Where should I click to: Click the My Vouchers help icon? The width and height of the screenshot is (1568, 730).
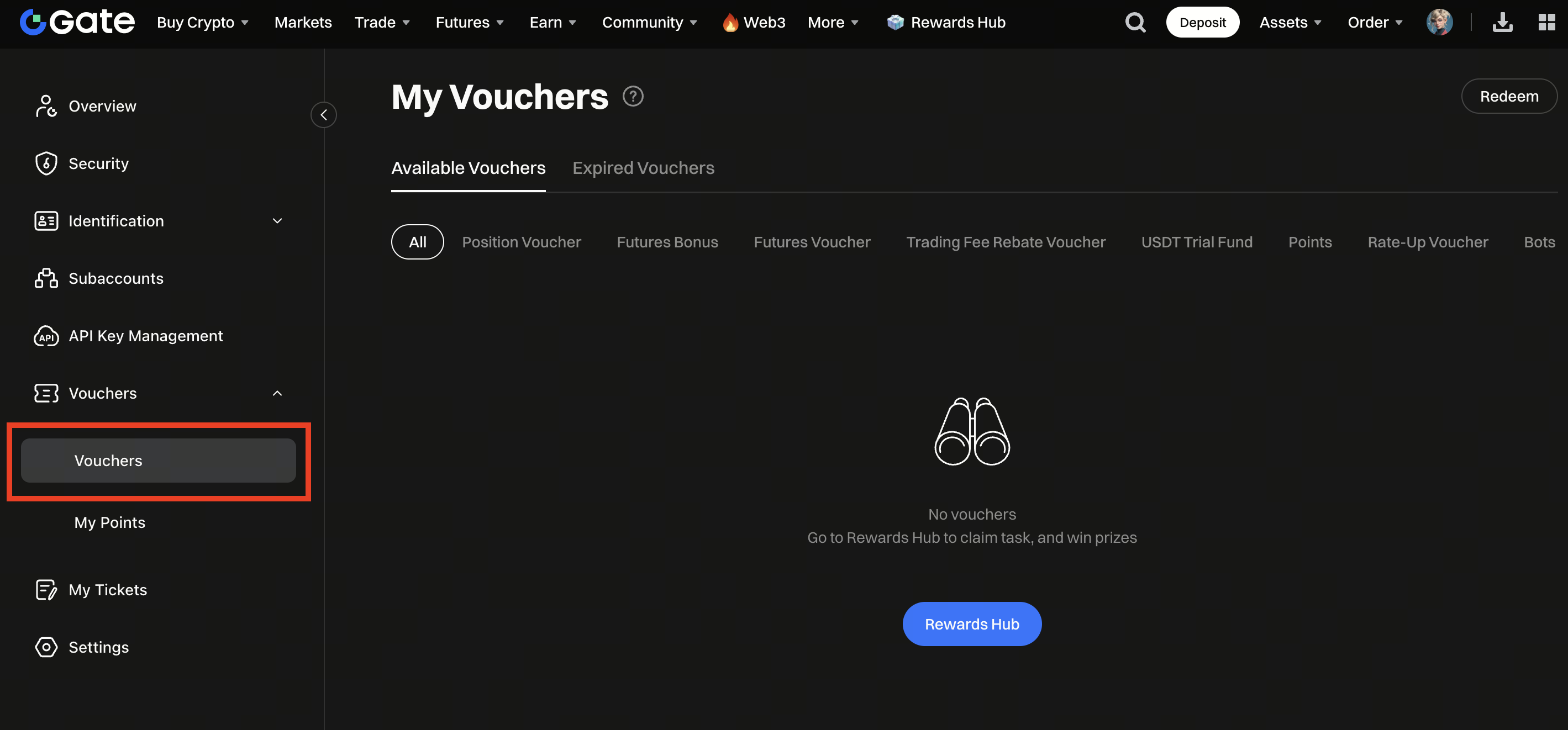click(633, 96)
